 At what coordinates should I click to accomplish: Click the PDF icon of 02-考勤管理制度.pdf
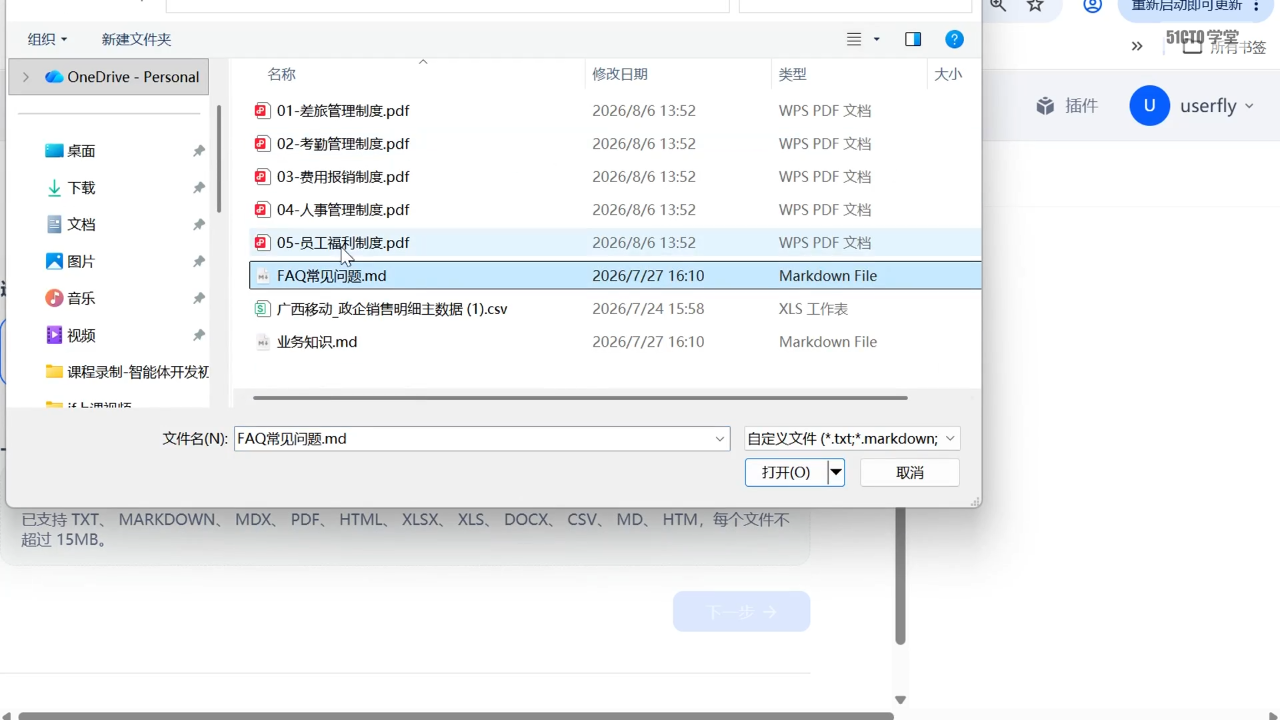262,144
